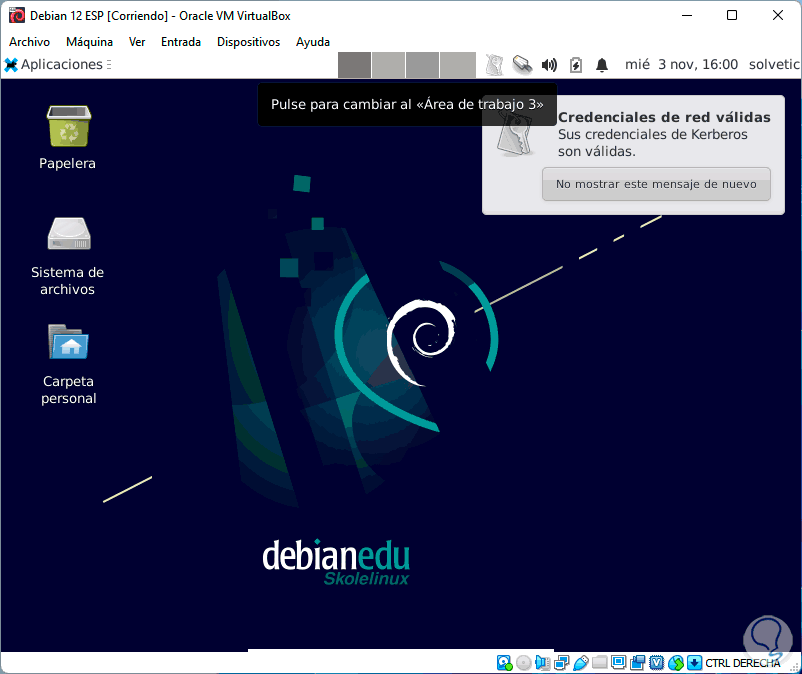Click the CTRL DERECHA host key label
This screenshot has width=802, height=674.
point(743,663)
